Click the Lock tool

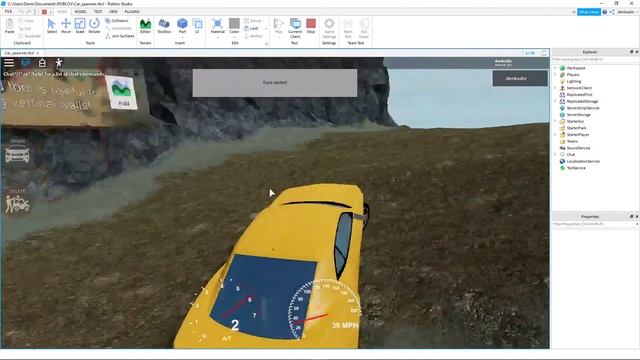pyautogui.click(x=251, y=28)
